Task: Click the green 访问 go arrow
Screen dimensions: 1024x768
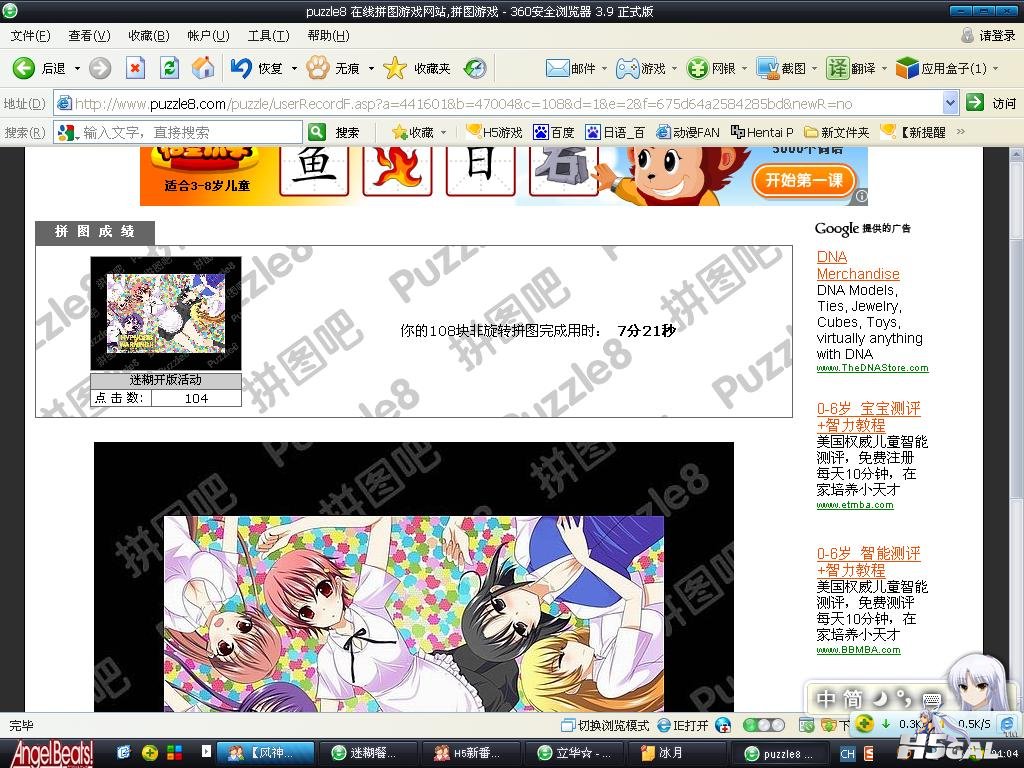Action: click(x=975, y=103)
